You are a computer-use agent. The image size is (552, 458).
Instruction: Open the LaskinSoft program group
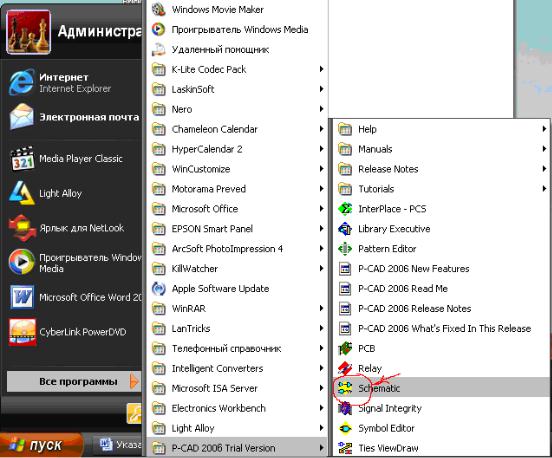coord(238,89)
